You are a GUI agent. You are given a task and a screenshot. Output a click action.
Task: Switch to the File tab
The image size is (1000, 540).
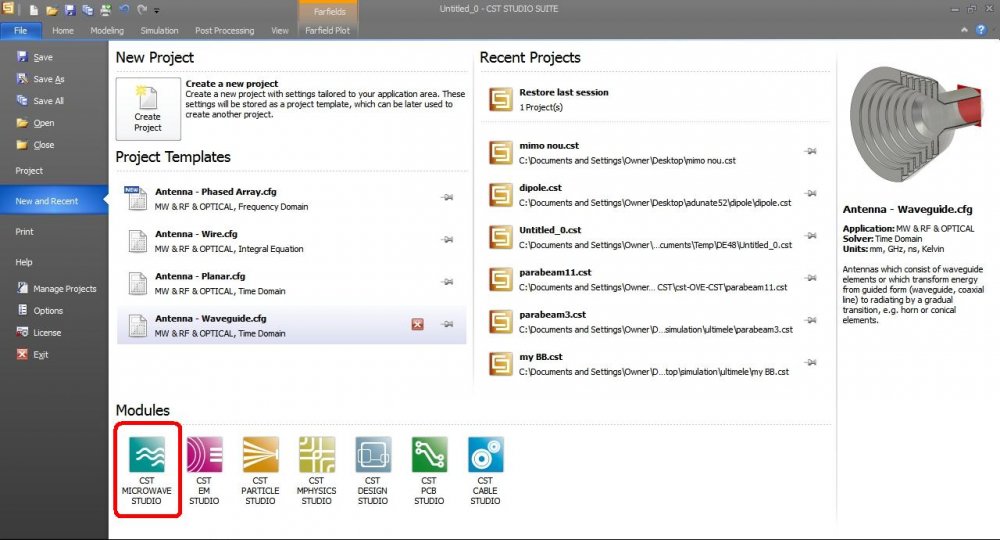point(21,30)
